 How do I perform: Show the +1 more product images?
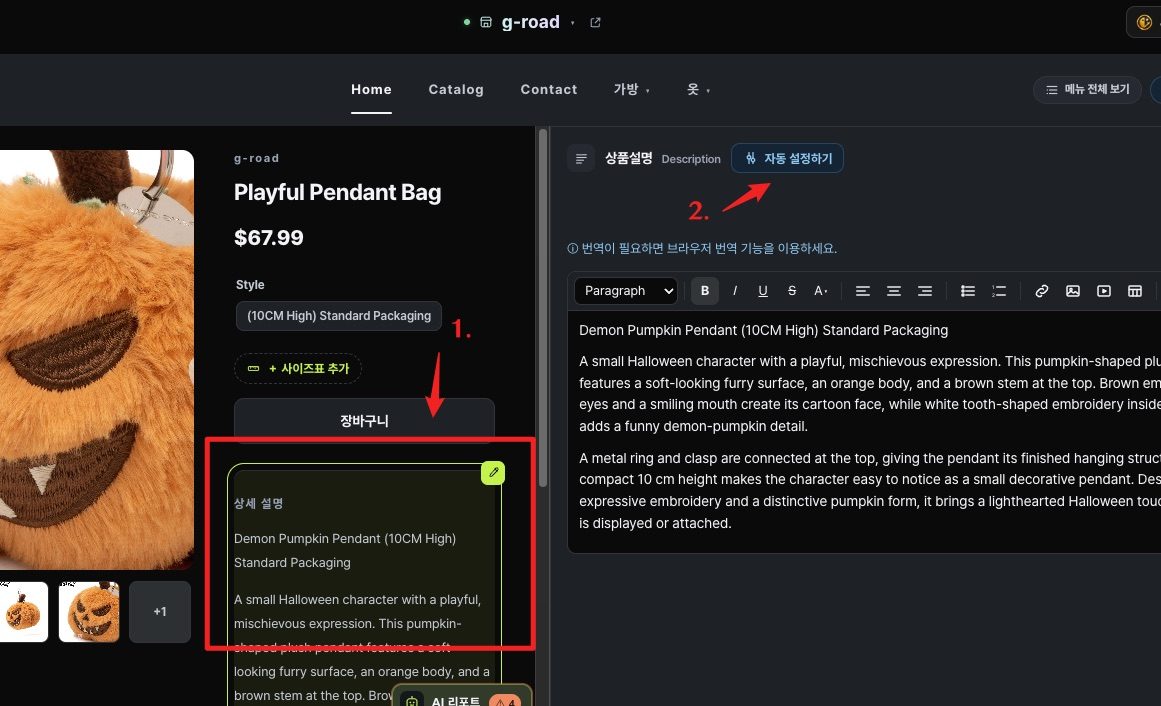[x=160, y=612]
